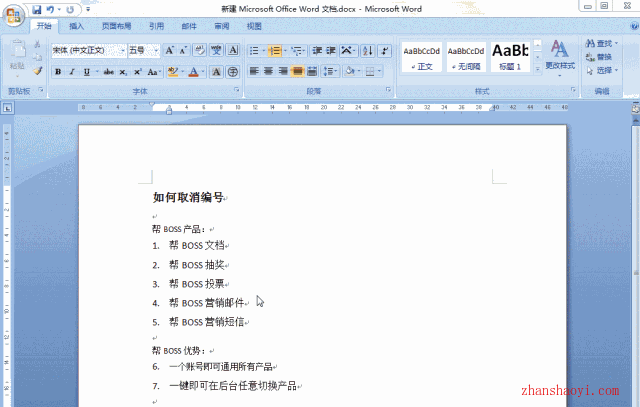Apply the 标题 1 style

point(510,57)
